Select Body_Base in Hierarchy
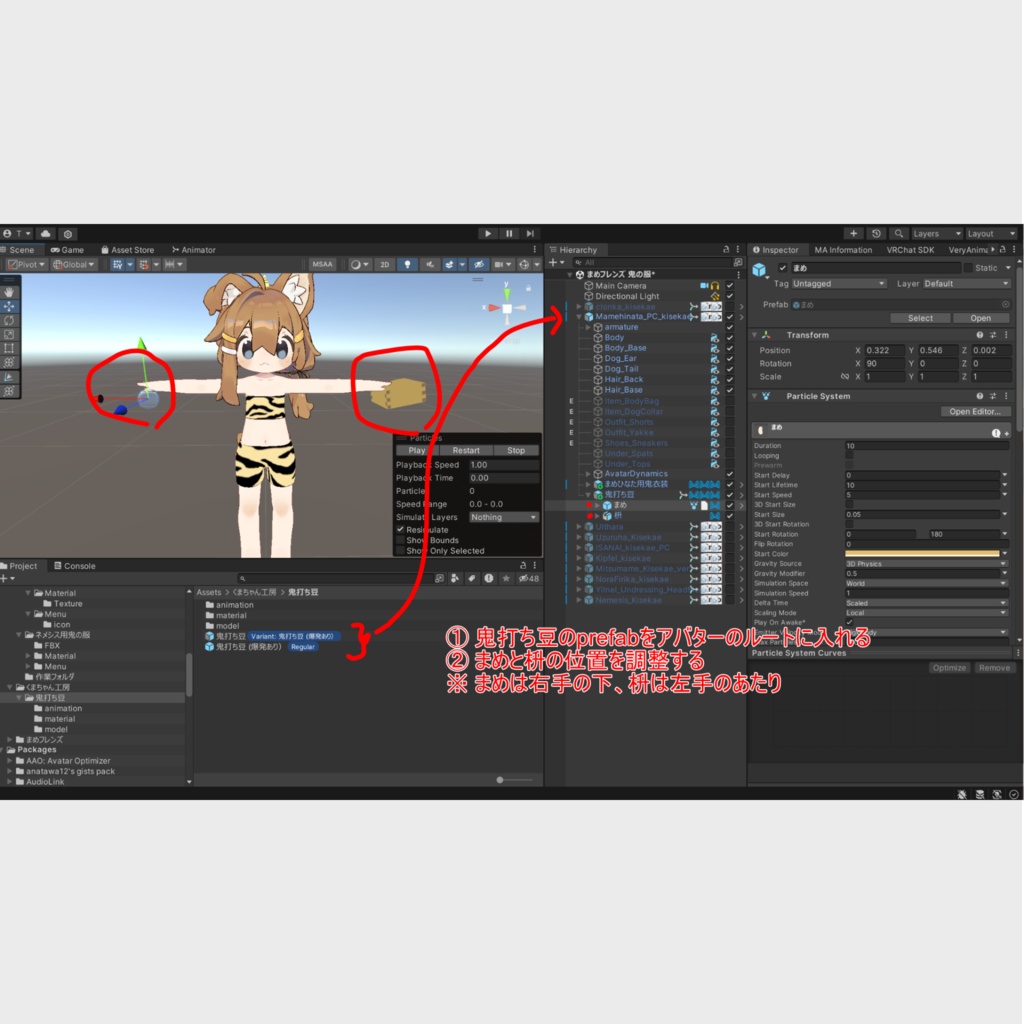Screen dimensions: 1024x1024 pos(625,348)
